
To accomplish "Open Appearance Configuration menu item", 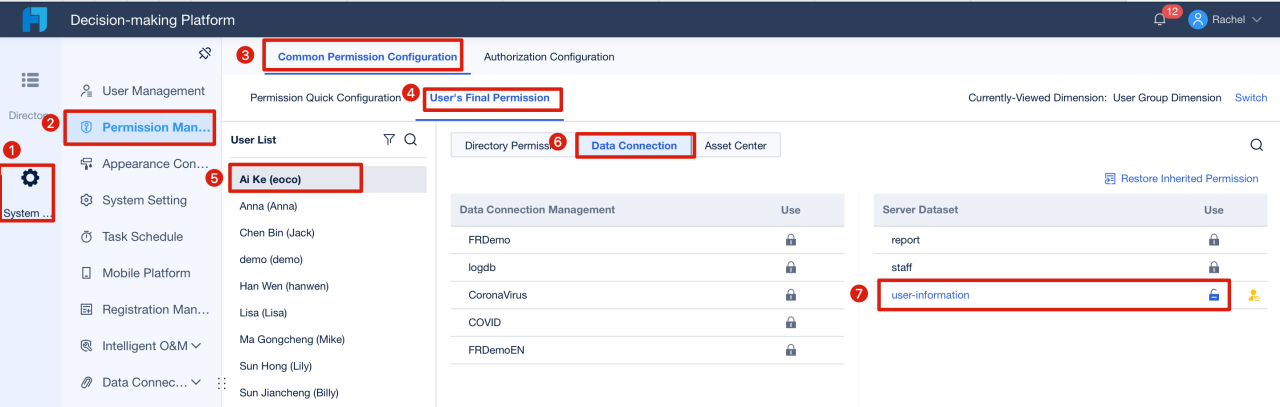I will [156, 164].
